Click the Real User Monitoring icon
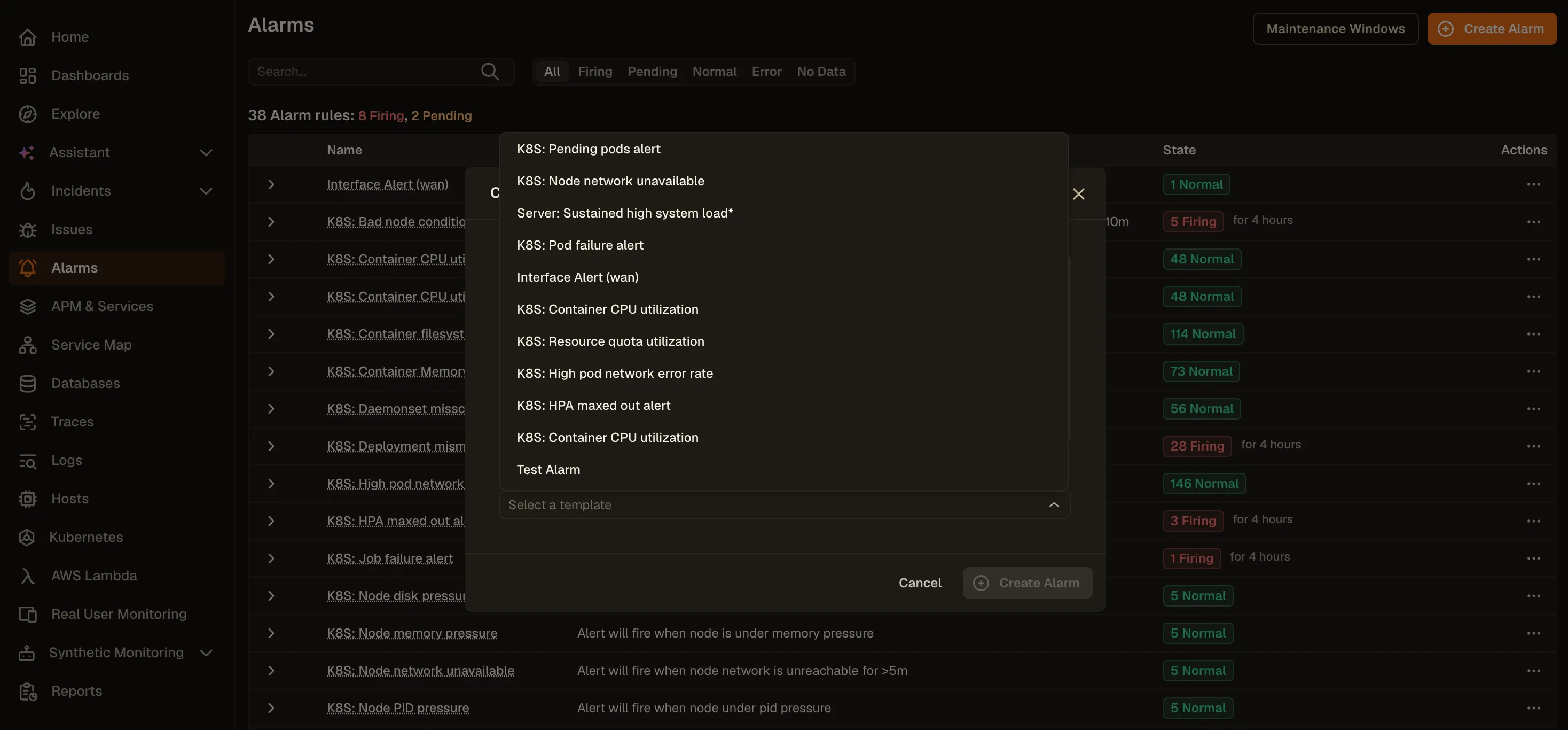1568x730 pixels. 27,615
